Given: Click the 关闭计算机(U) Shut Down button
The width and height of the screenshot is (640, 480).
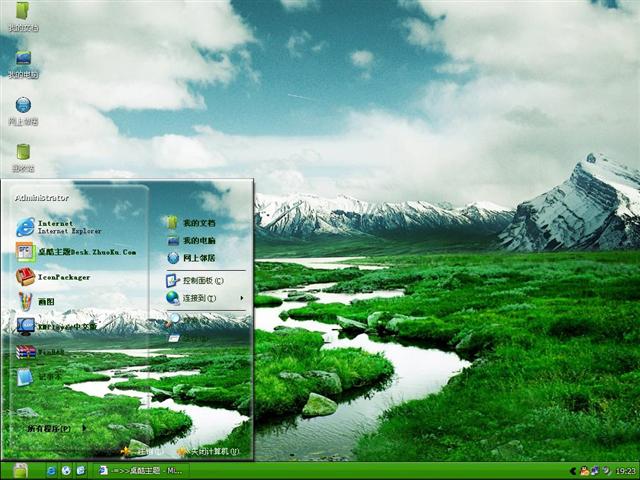Looking at the screenshot, I should (209, 451).
